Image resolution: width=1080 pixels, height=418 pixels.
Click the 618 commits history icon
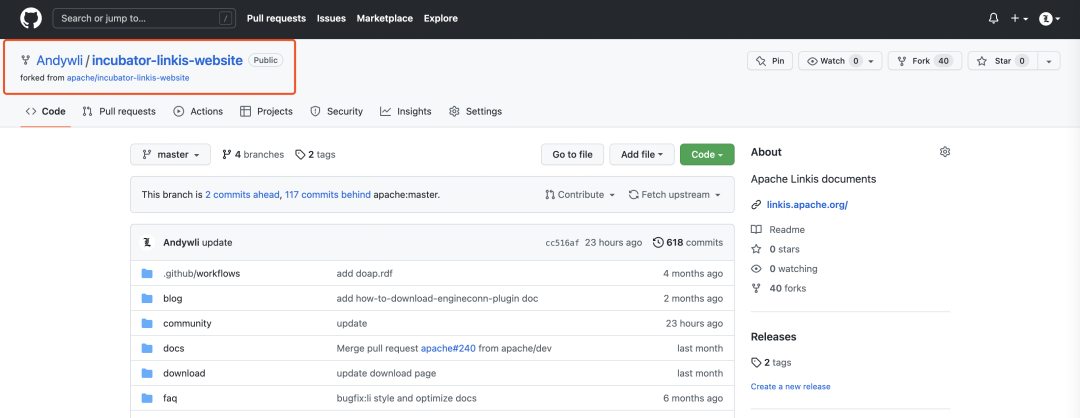(658, 242)
